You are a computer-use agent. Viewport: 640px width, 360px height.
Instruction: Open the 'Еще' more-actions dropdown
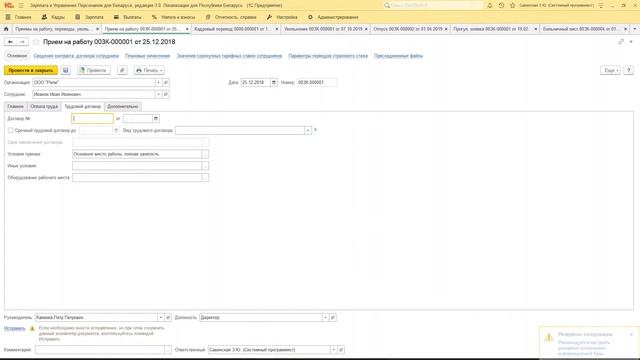coord(610,70)
